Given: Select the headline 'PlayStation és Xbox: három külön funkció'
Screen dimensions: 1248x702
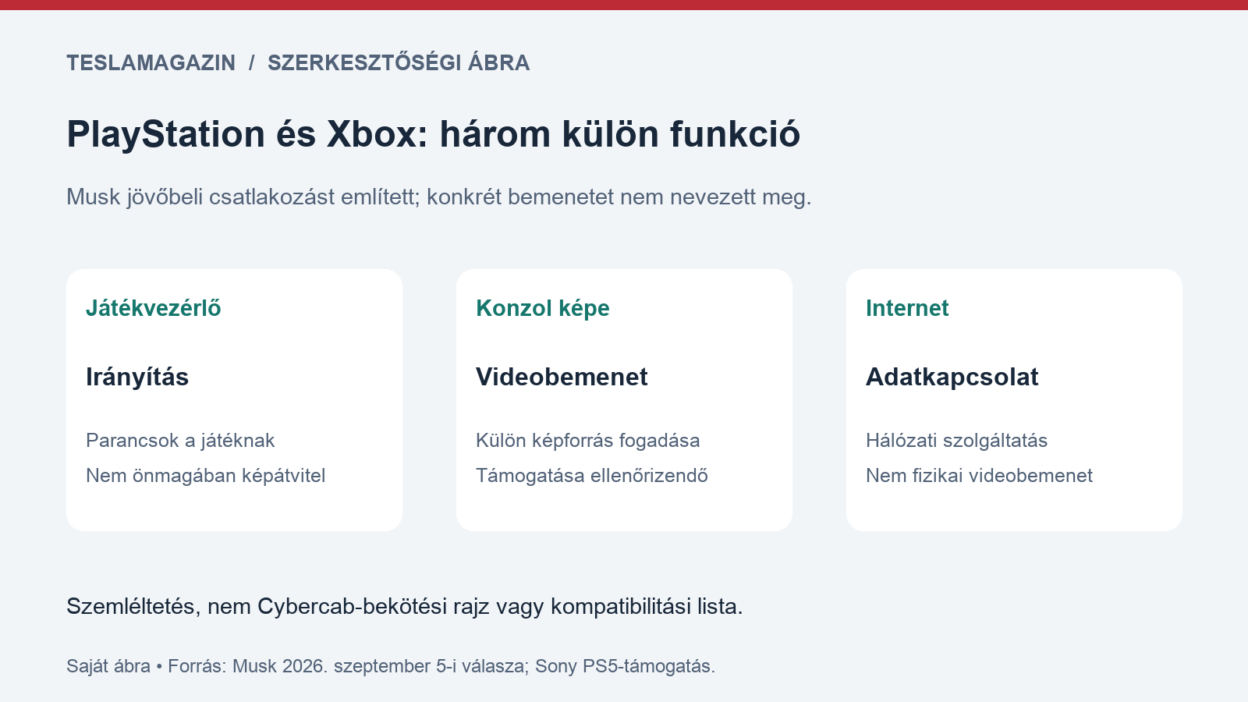Looking at the screenshot, I should (x=433, y=134).
